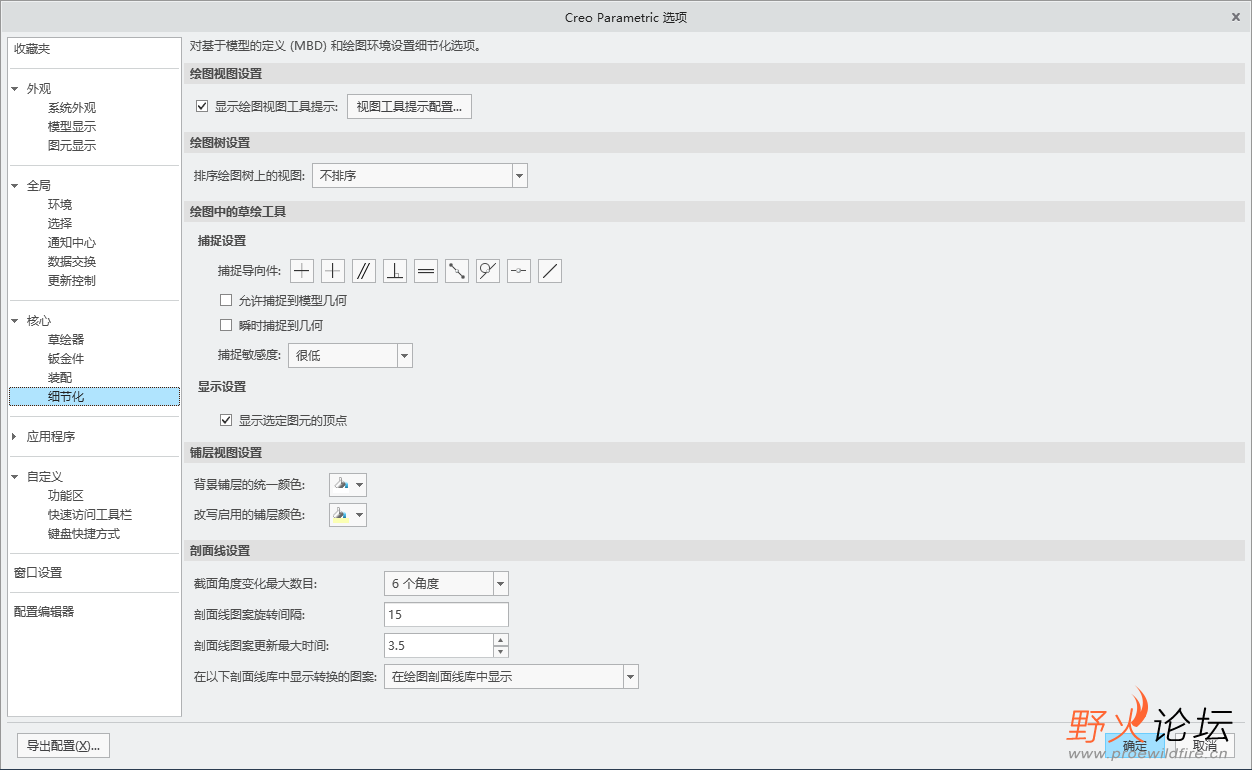The width and height of the screenshot is (1252, 770).
Task: Select 选择 in the sidebar
Action: tap(60, 224)
